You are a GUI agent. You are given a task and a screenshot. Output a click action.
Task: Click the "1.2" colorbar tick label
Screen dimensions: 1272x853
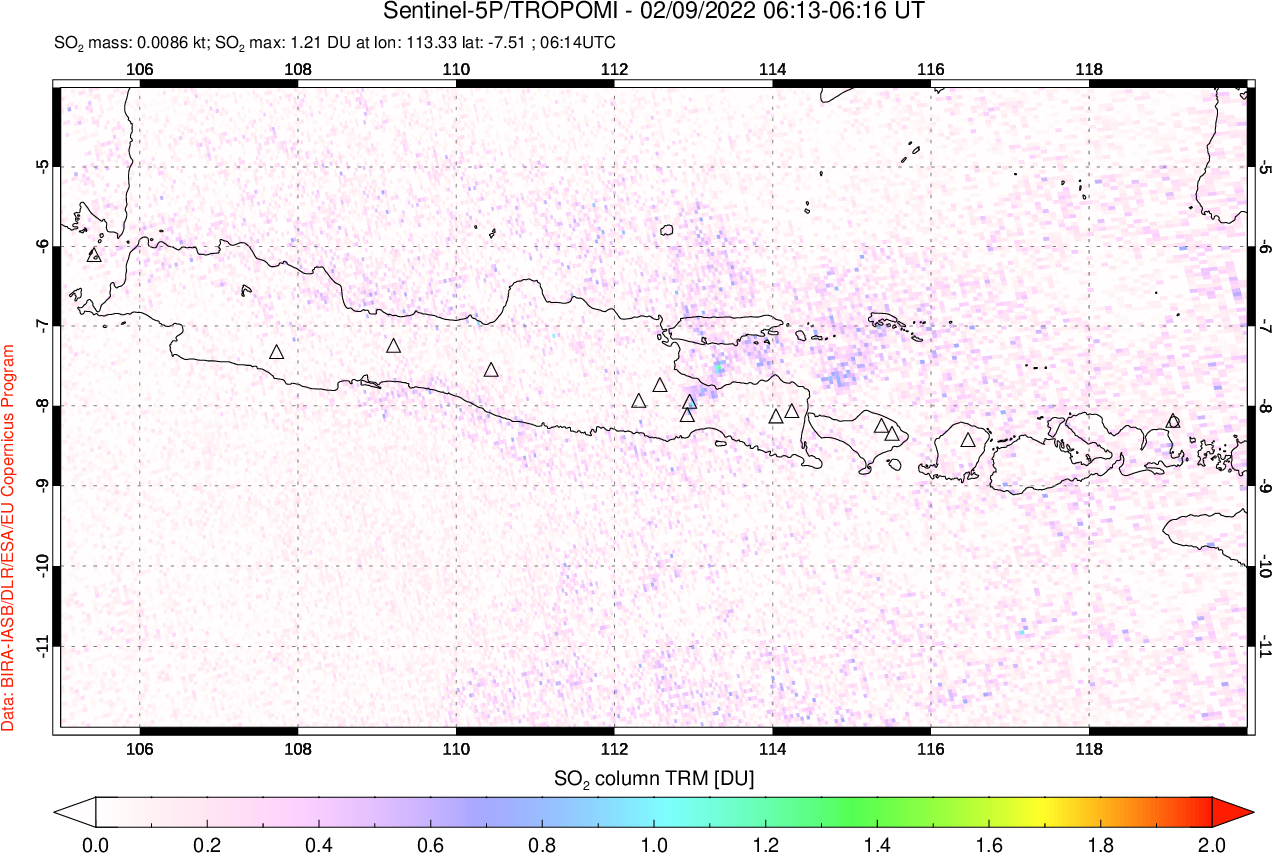point(765,844)
